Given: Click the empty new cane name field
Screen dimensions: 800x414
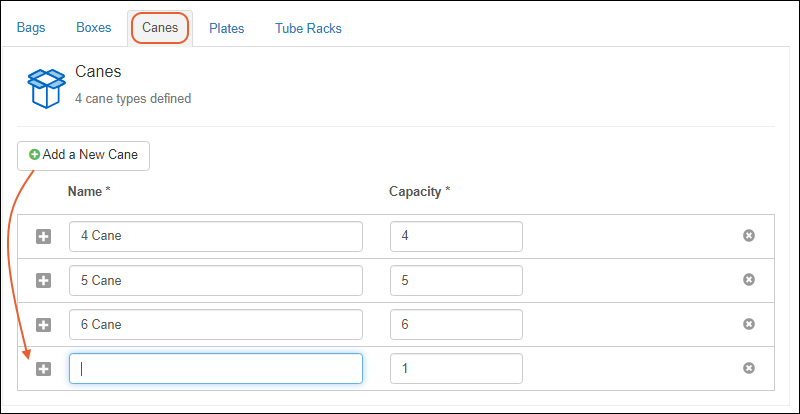Looking at the screenshot, I should tap(215, 368).
